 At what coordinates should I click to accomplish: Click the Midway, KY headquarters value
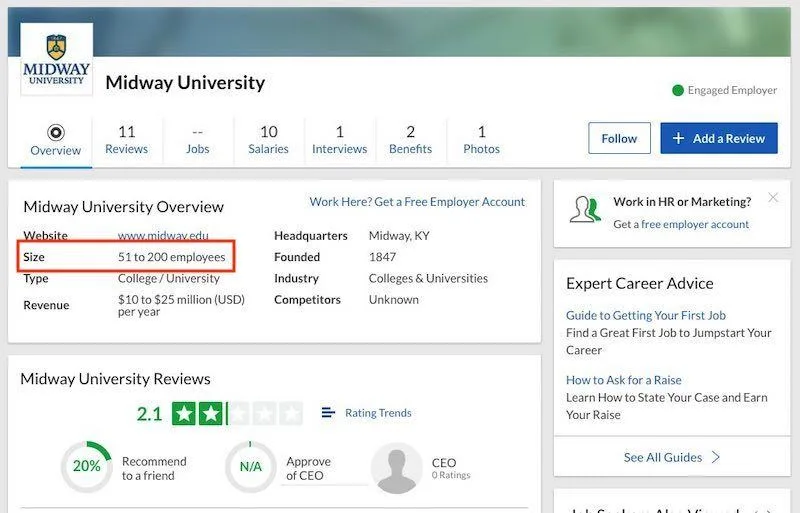(x=399, y=236)
